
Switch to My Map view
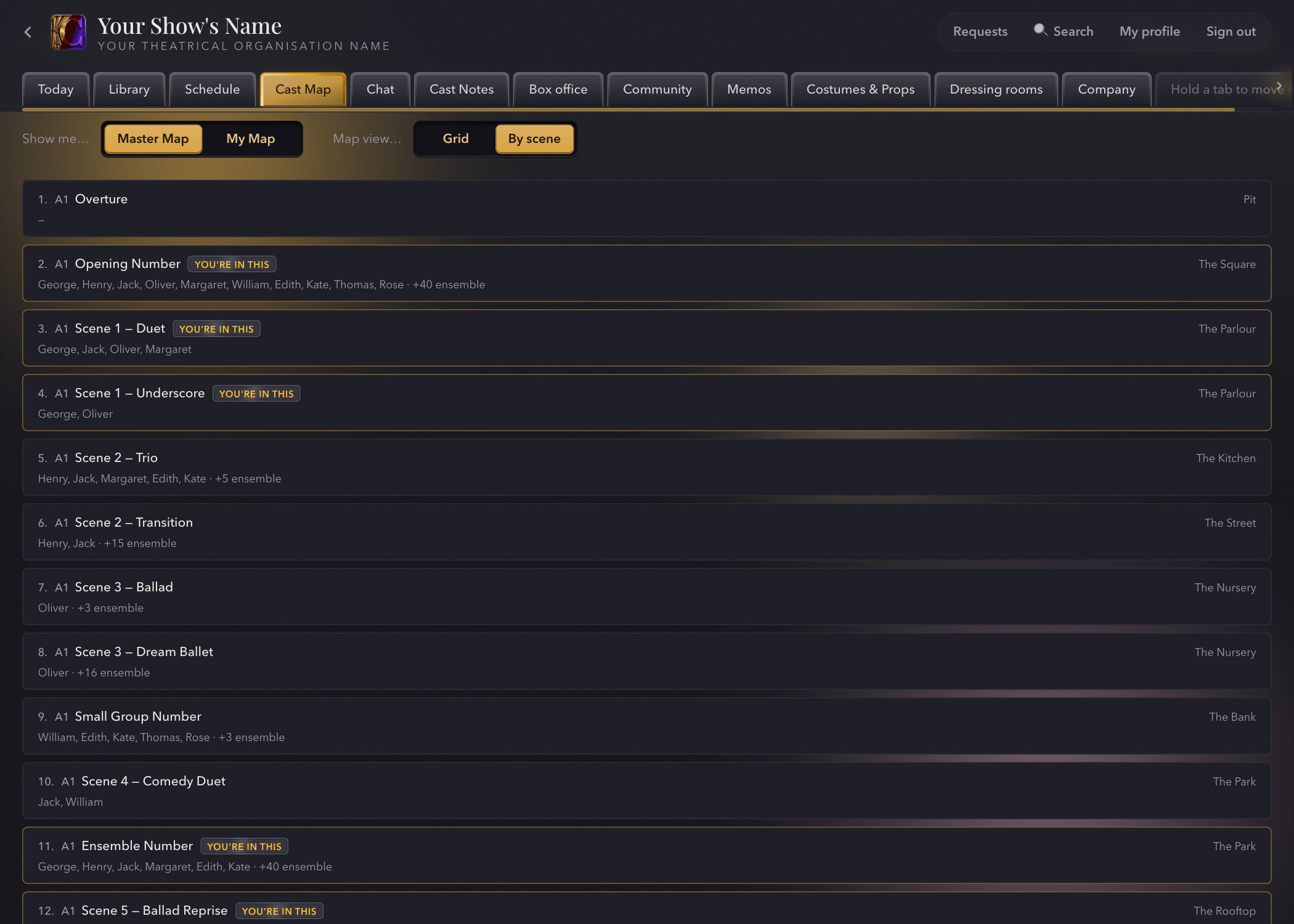(250, 139)
